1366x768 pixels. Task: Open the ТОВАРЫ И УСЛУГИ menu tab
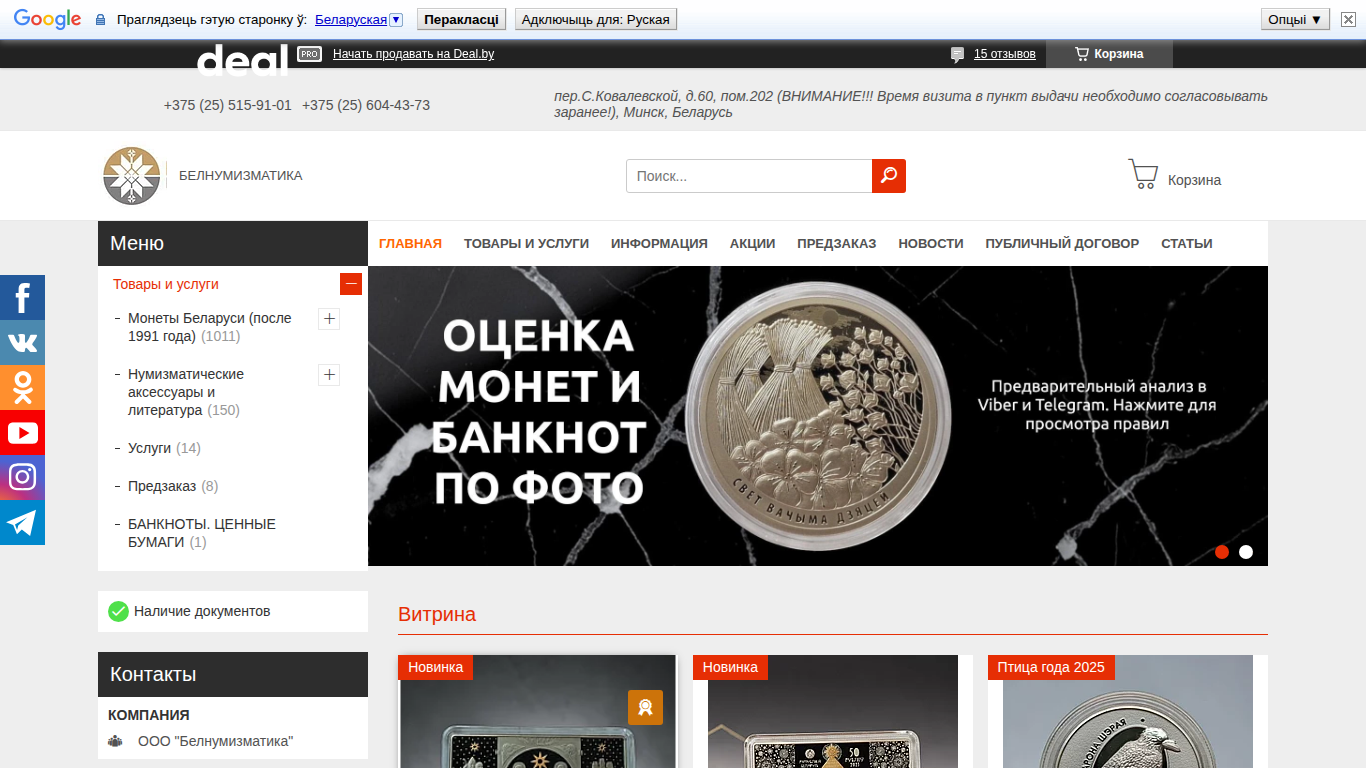point(526,243)
